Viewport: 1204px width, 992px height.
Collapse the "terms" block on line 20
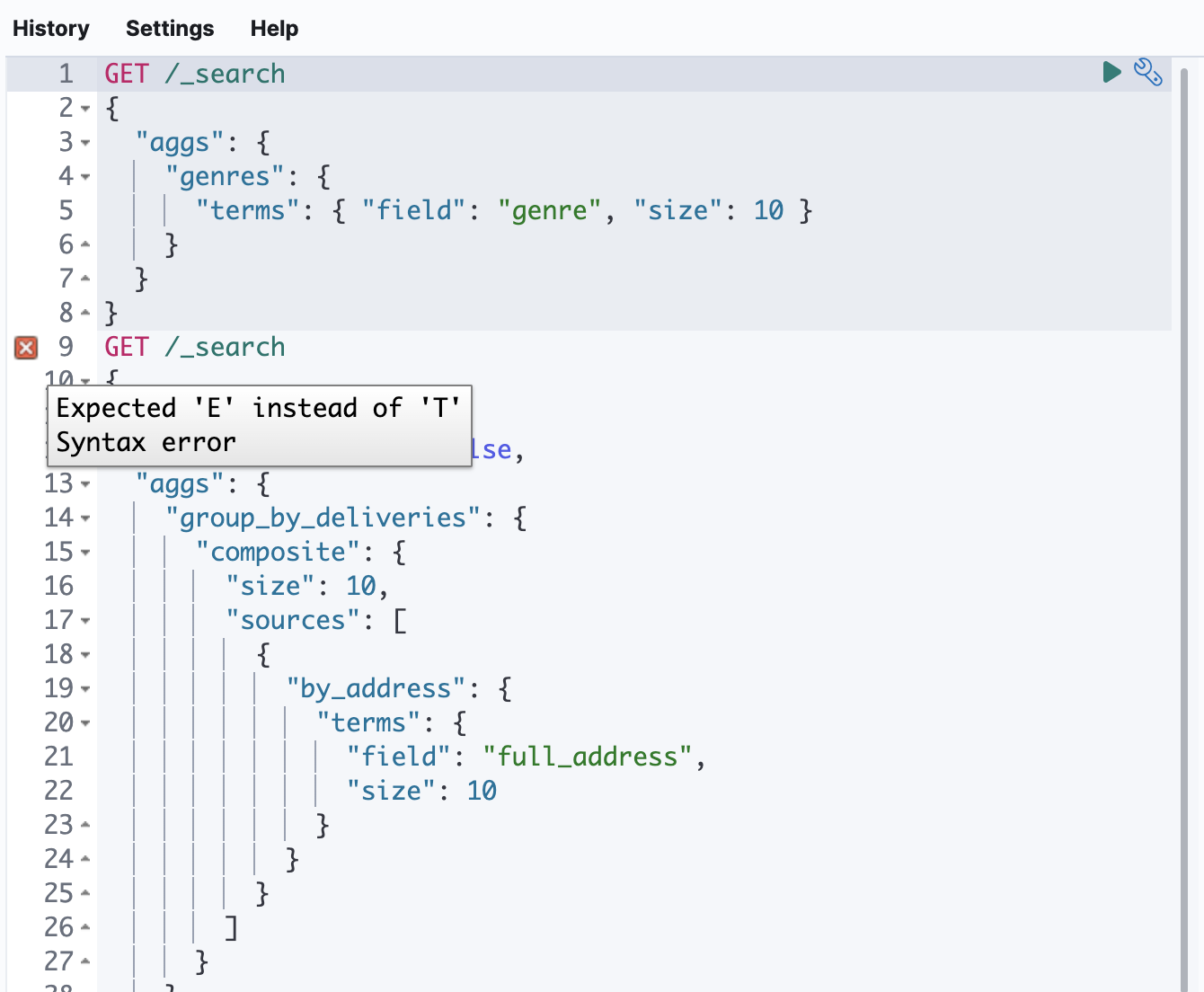84,724
